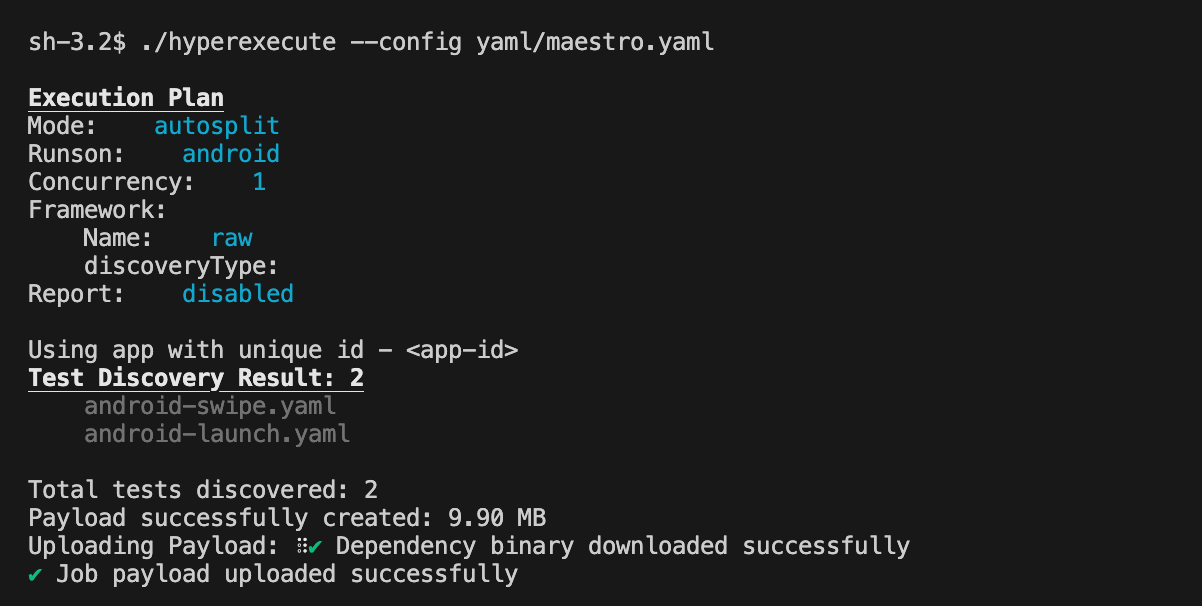Click the checkmark beside Job payload uploaded
The image size is (1202, 606).
(35, 574)
